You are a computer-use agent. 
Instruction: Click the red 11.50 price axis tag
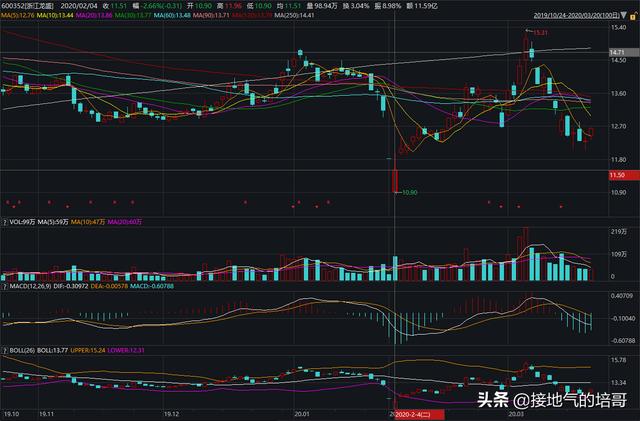pos(624,175)
